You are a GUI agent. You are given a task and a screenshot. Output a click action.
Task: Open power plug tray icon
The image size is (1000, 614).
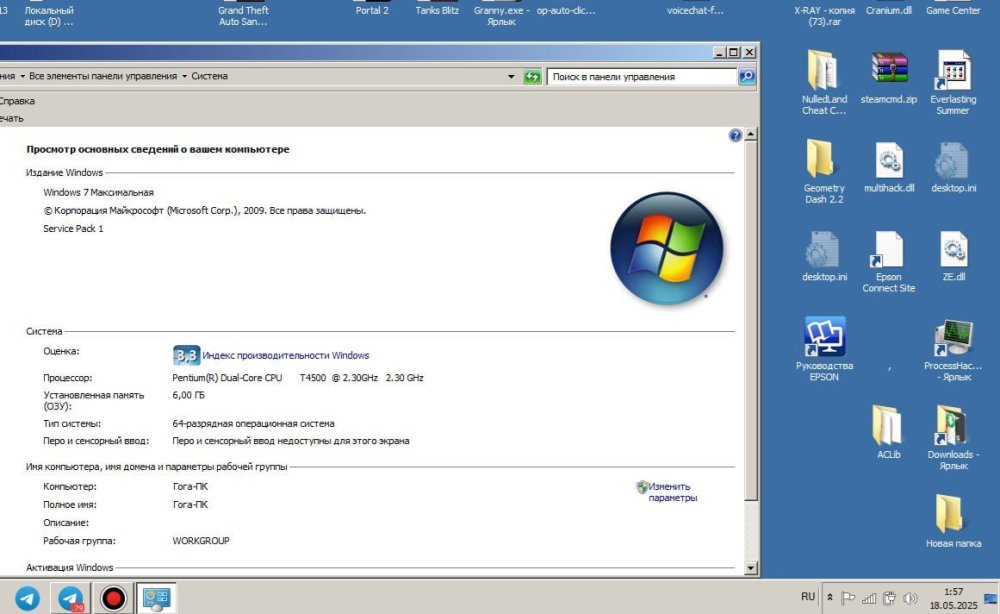pos(889,598)
